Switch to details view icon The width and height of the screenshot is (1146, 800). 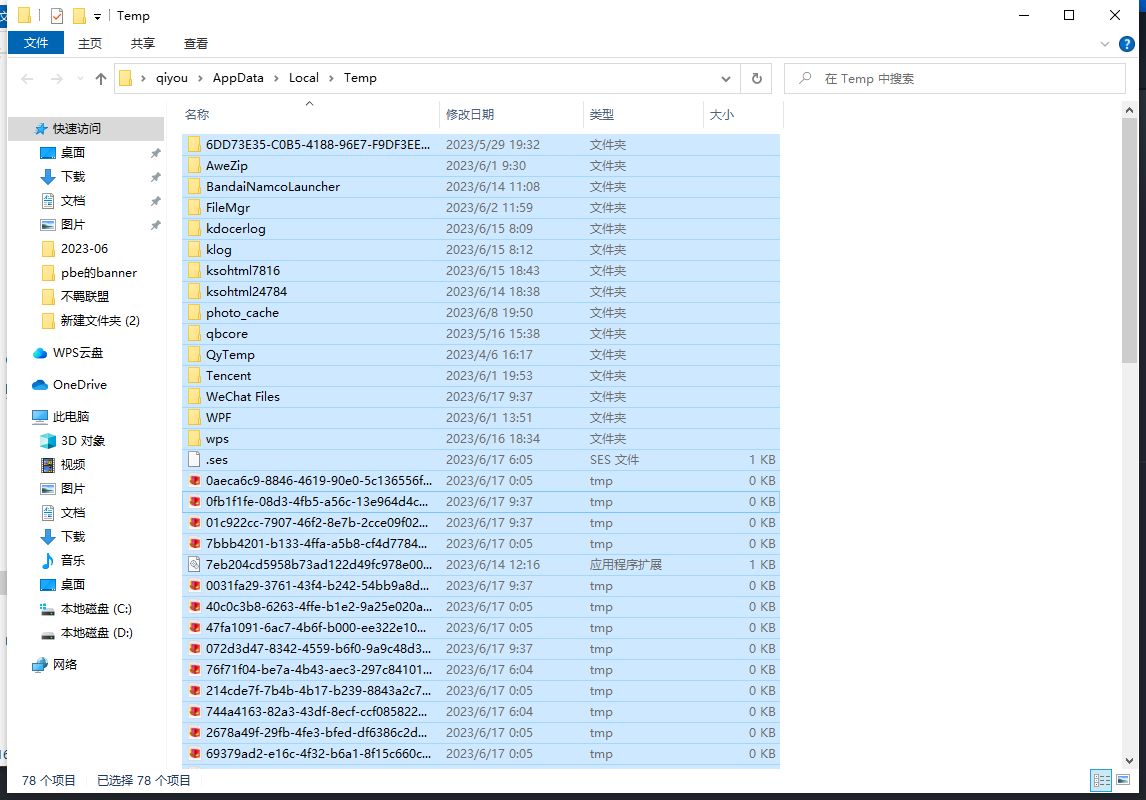pyautogui.click(x=1101, y=780)
